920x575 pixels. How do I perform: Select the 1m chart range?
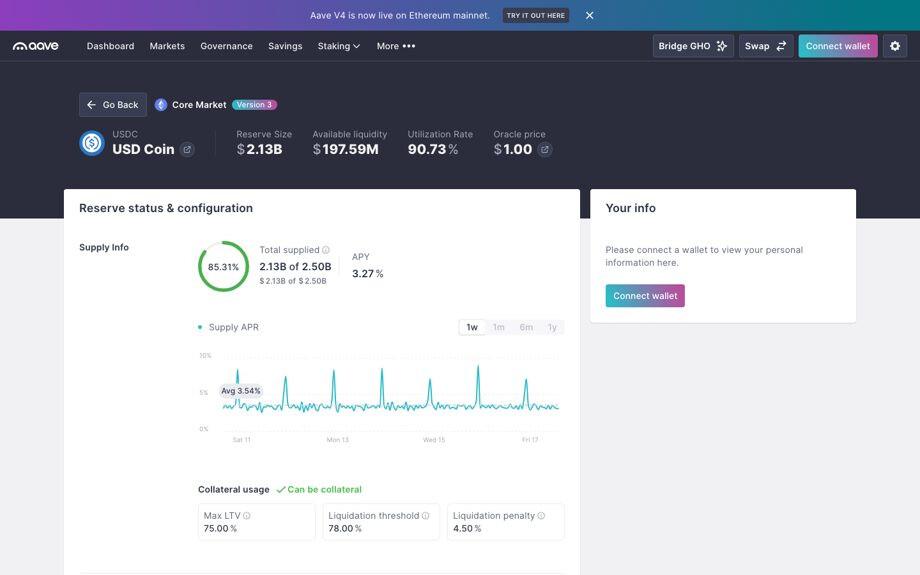[x=499, y=327]
